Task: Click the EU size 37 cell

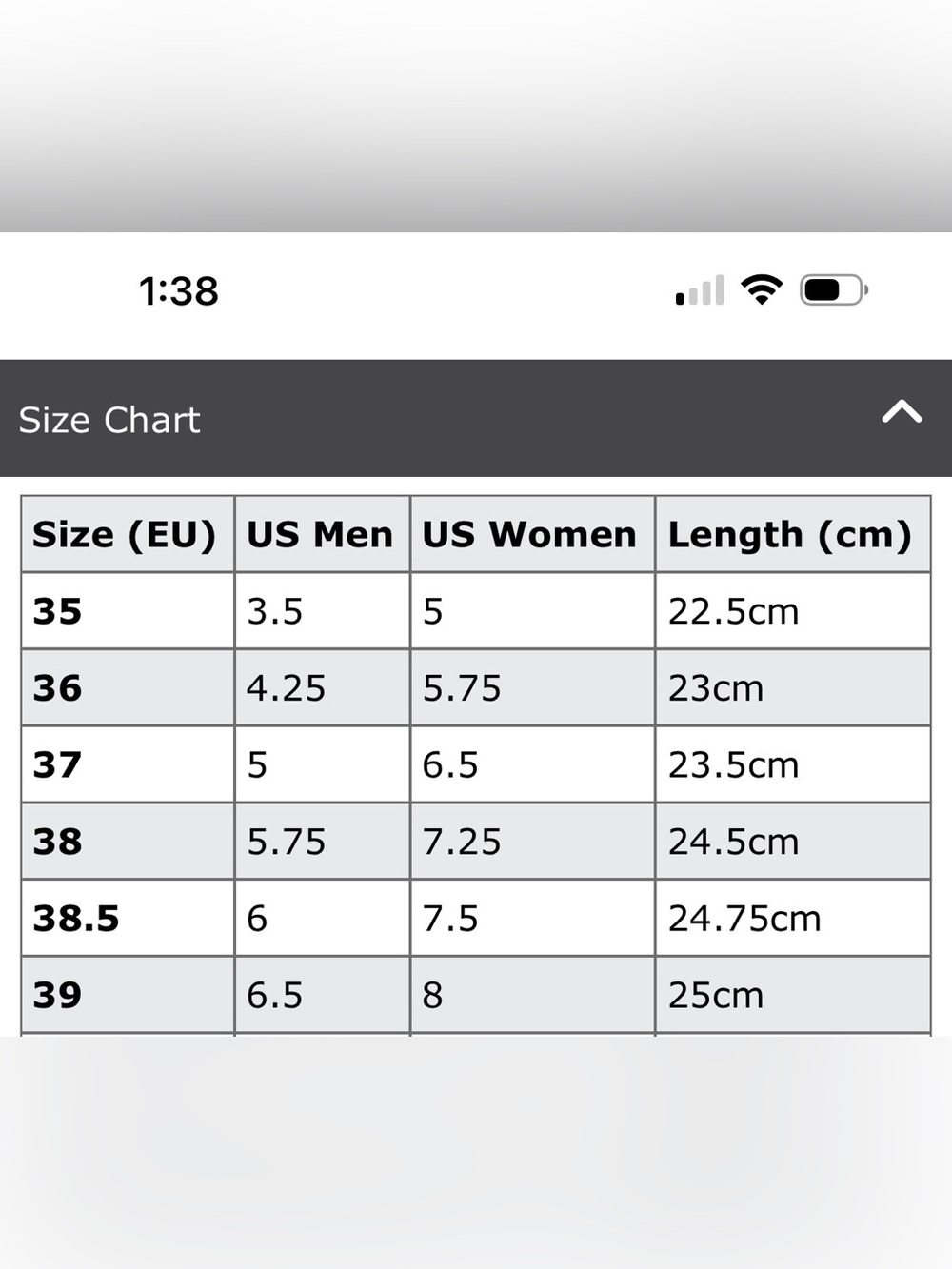Action: click(128, 764)
